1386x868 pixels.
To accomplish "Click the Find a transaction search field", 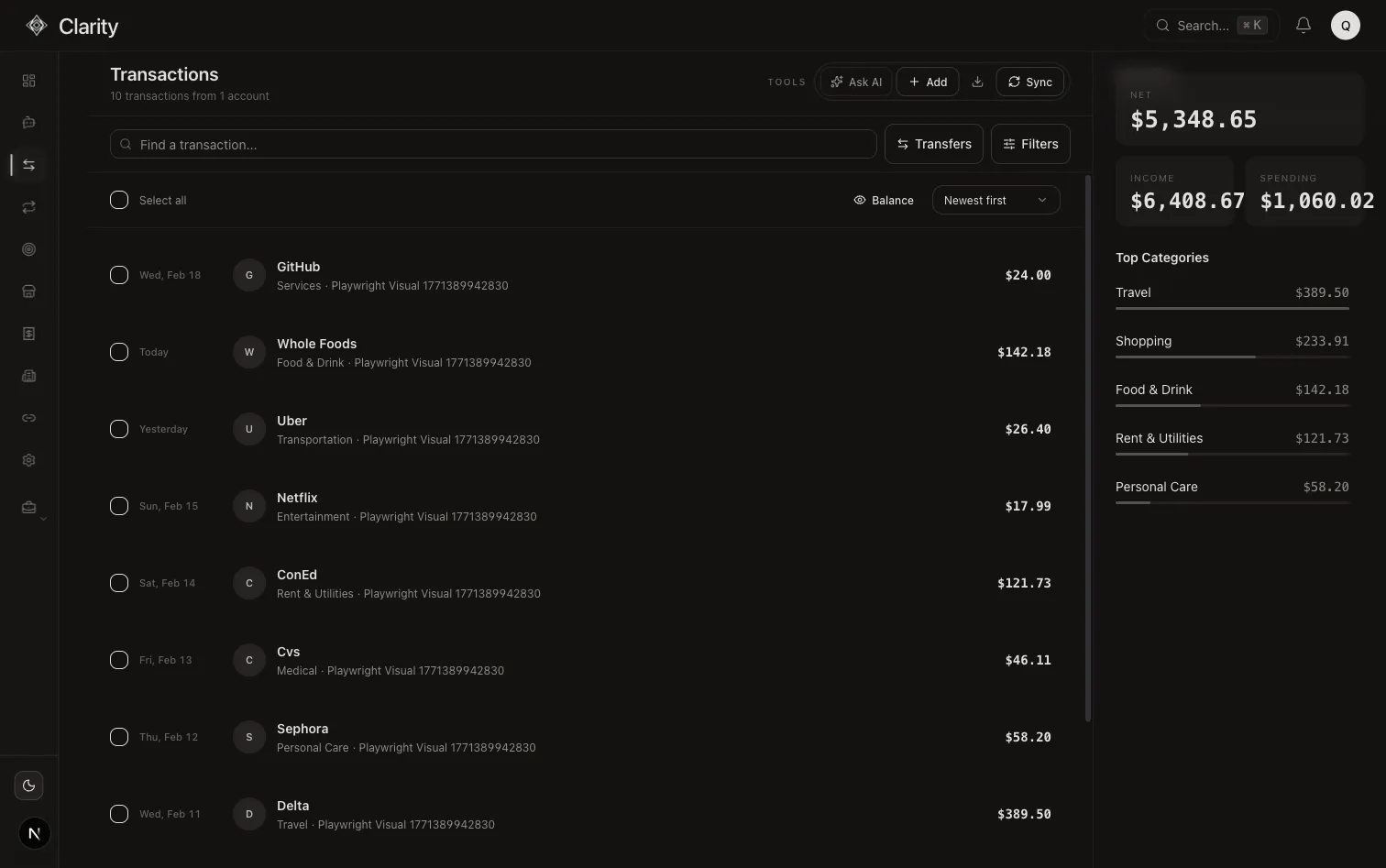I will [x=493, y=144].
